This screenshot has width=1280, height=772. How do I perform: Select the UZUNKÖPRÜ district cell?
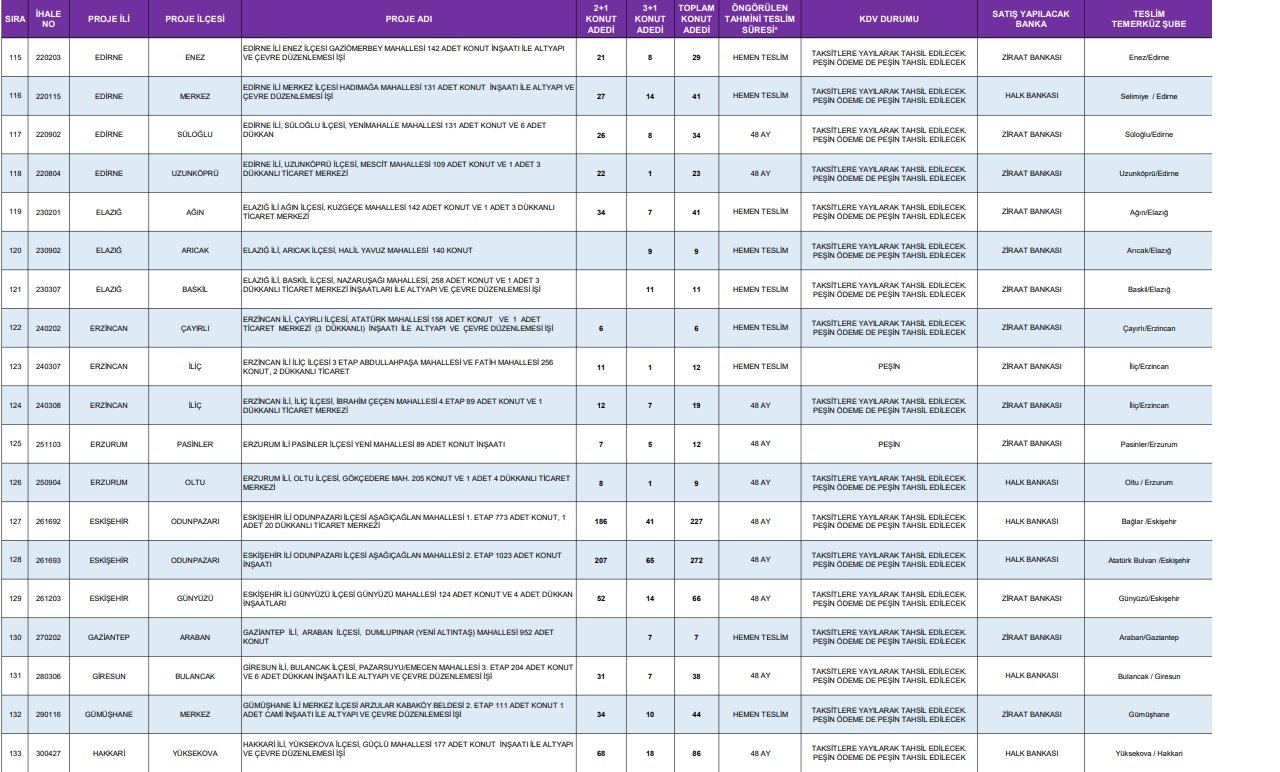pos(196,173)
